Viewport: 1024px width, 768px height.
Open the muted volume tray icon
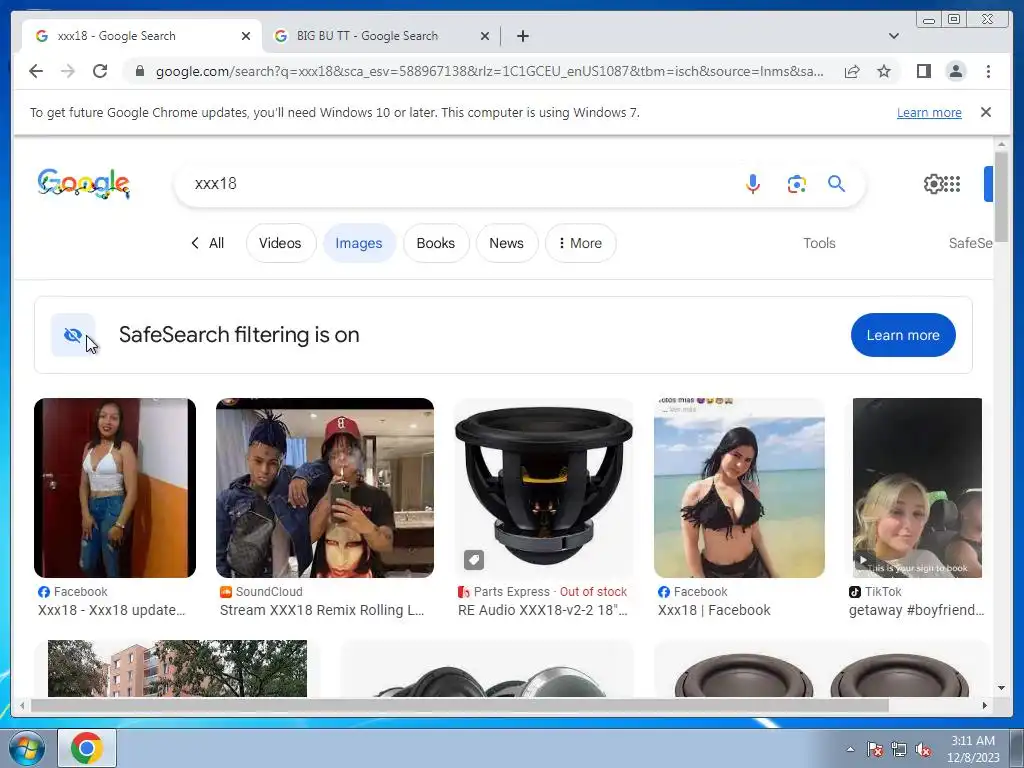pos(923,749)
